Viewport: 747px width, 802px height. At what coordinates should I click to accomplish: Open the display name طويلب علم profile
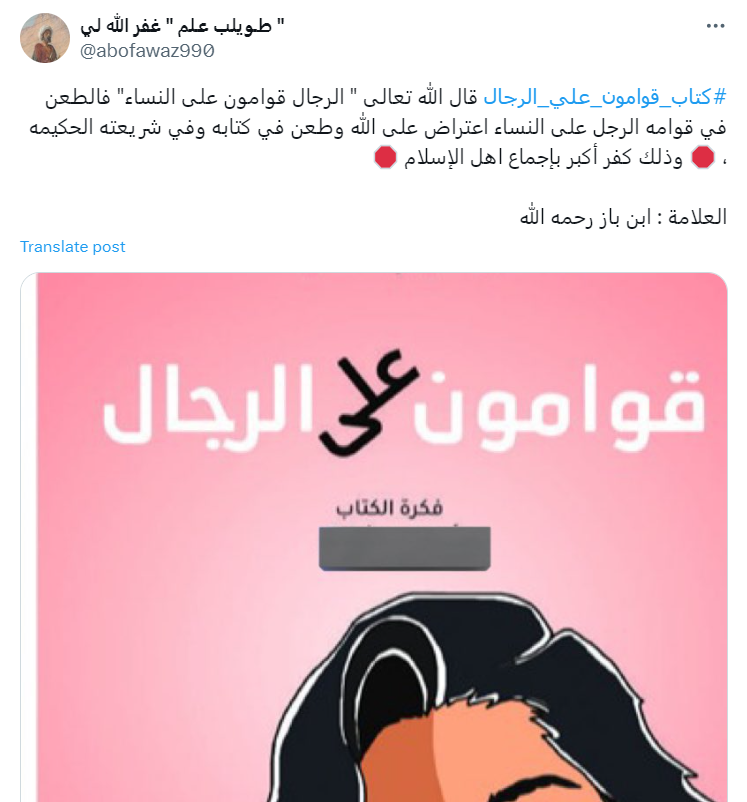[x=182, y=26]
